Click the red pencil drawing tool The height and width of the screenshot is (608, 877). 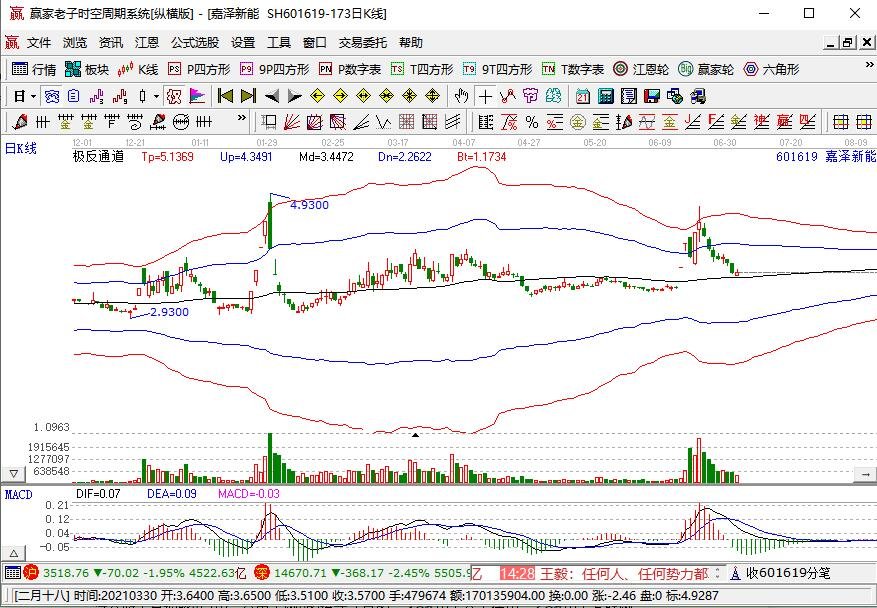21,121
